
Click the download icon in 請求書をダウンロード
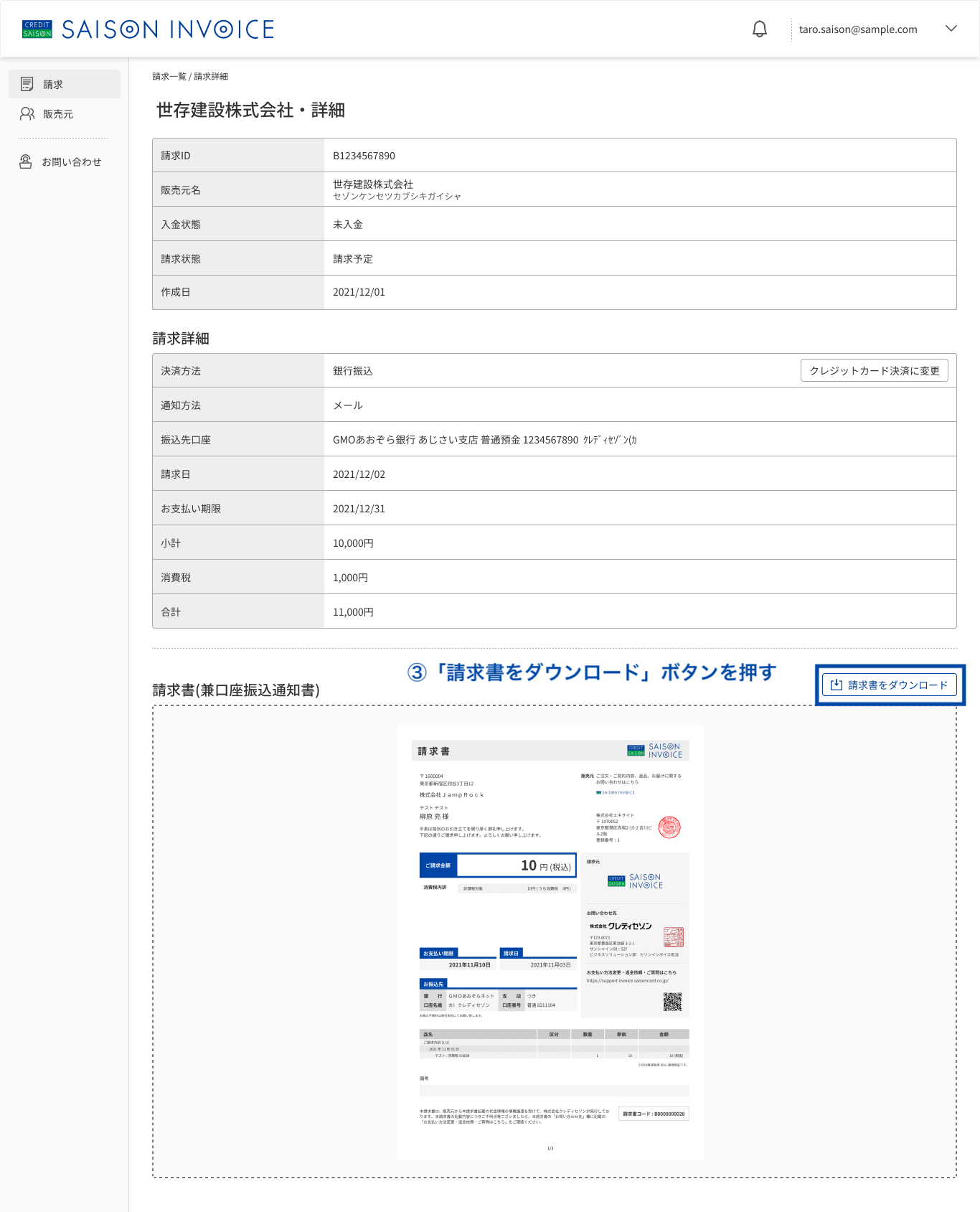coord(837,685)
